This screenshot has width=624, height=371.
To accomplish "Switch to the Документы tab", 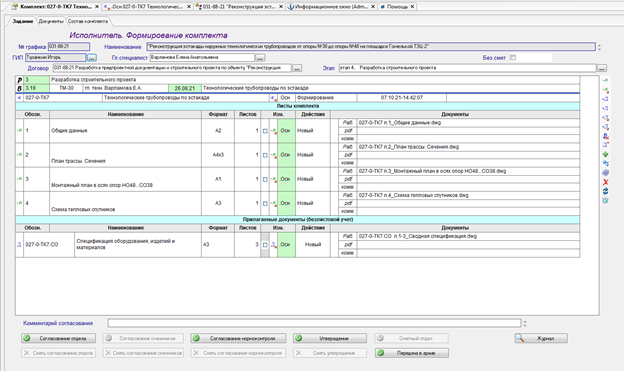I will tap(51, 21).
